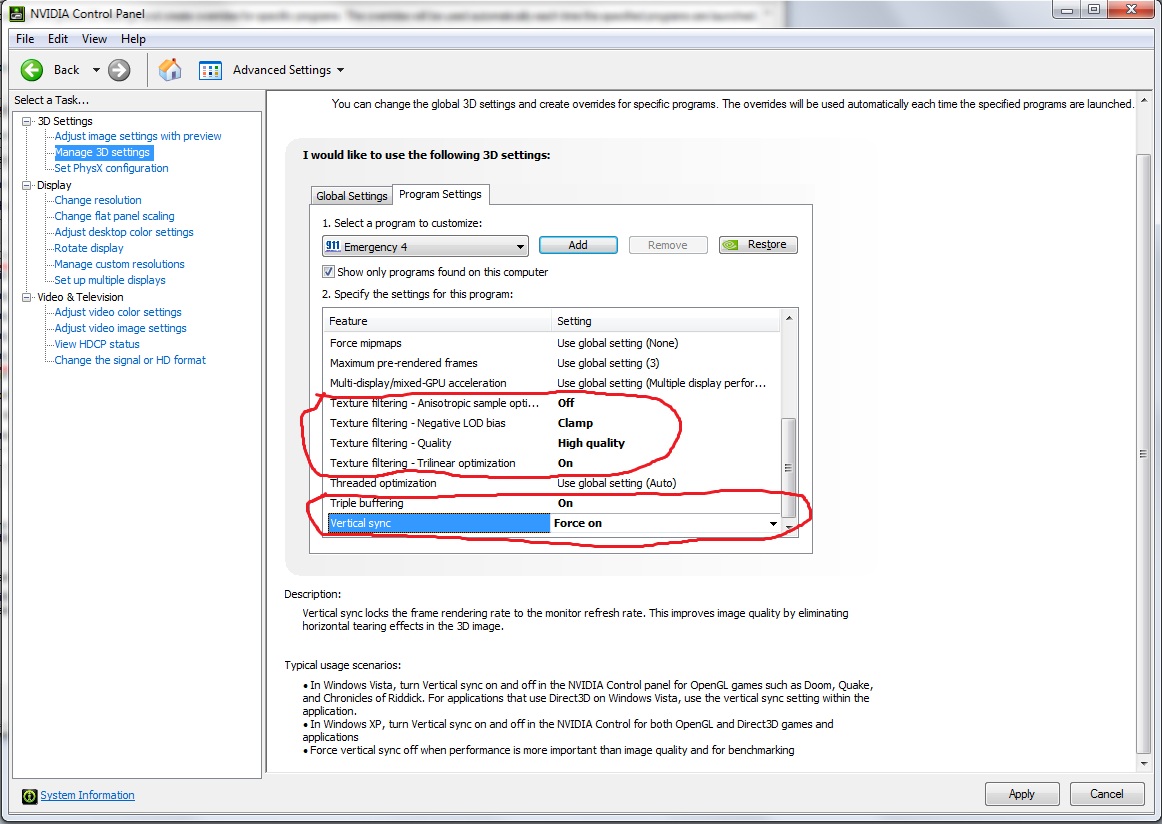
Task: Open Set up multiple displays
Action: 110,280
